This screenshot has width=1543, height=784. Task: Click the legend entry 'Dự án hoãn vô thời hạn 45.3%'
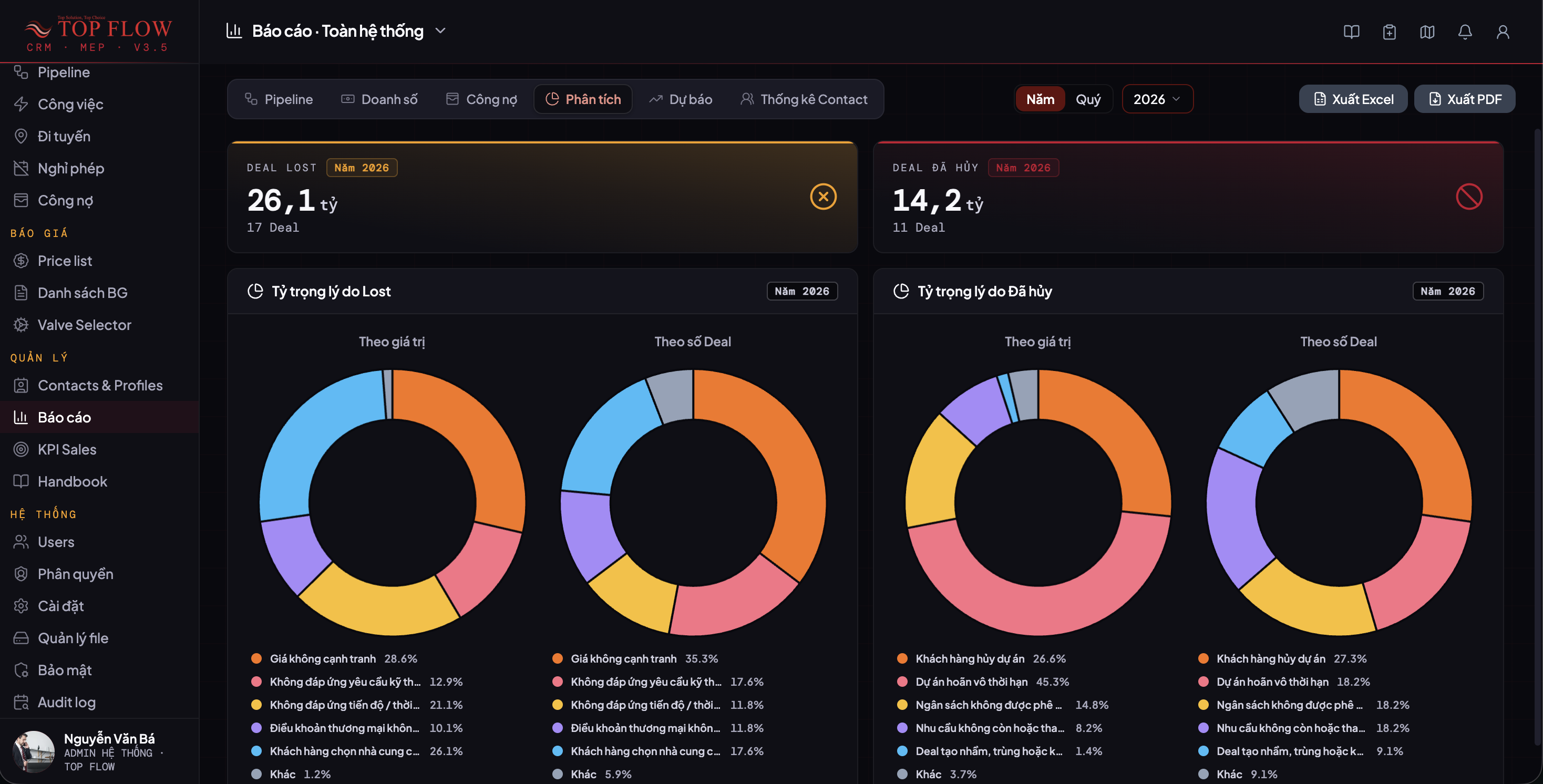pos(982,682)
